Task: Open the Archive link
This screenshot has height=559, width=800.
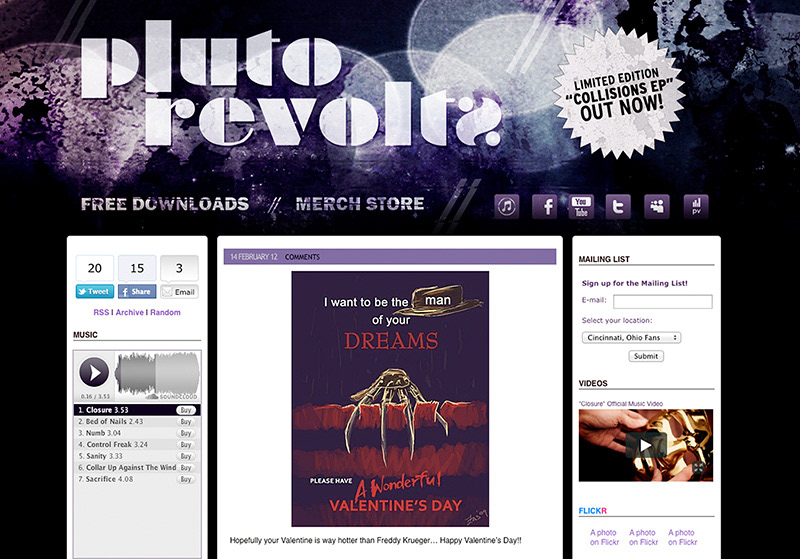Action: (130, 313)
